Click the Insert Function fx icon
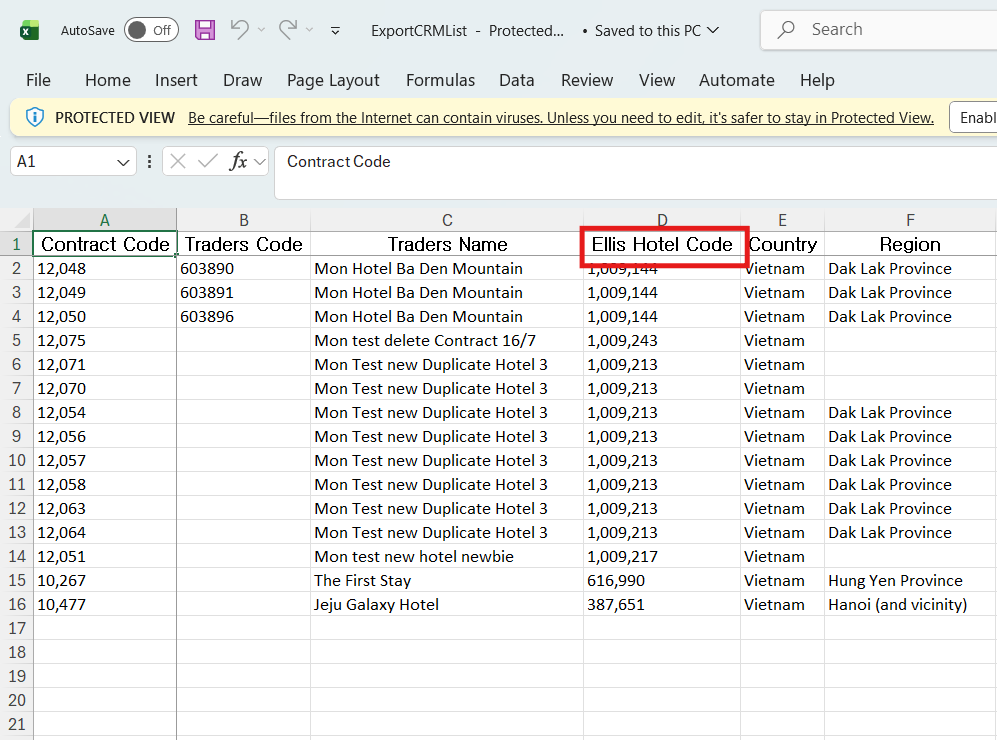This screenshot has width=997, height=740. (238, 161)
